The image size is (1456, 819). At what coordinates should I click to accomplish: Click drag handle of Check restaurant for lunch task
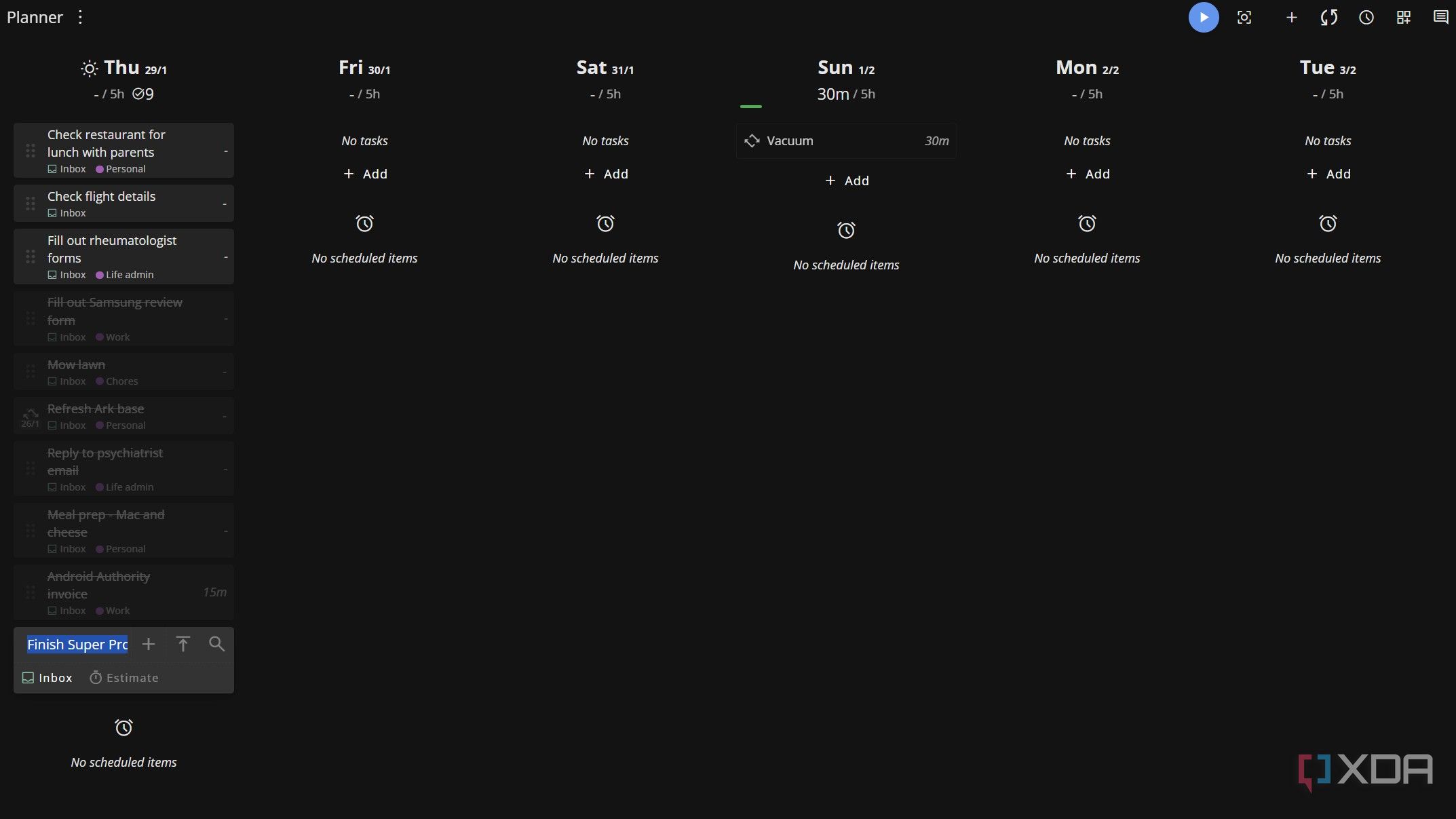coord(31,151)
